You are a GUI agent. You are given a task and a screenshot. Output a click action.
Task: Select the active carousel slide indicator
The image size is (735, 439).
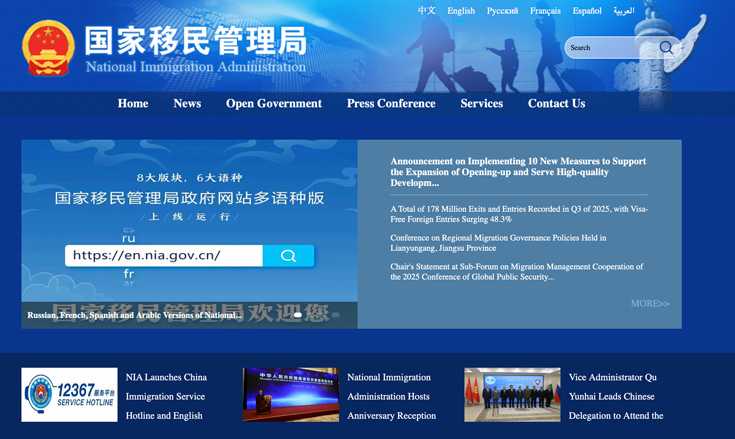coord(298,315)
